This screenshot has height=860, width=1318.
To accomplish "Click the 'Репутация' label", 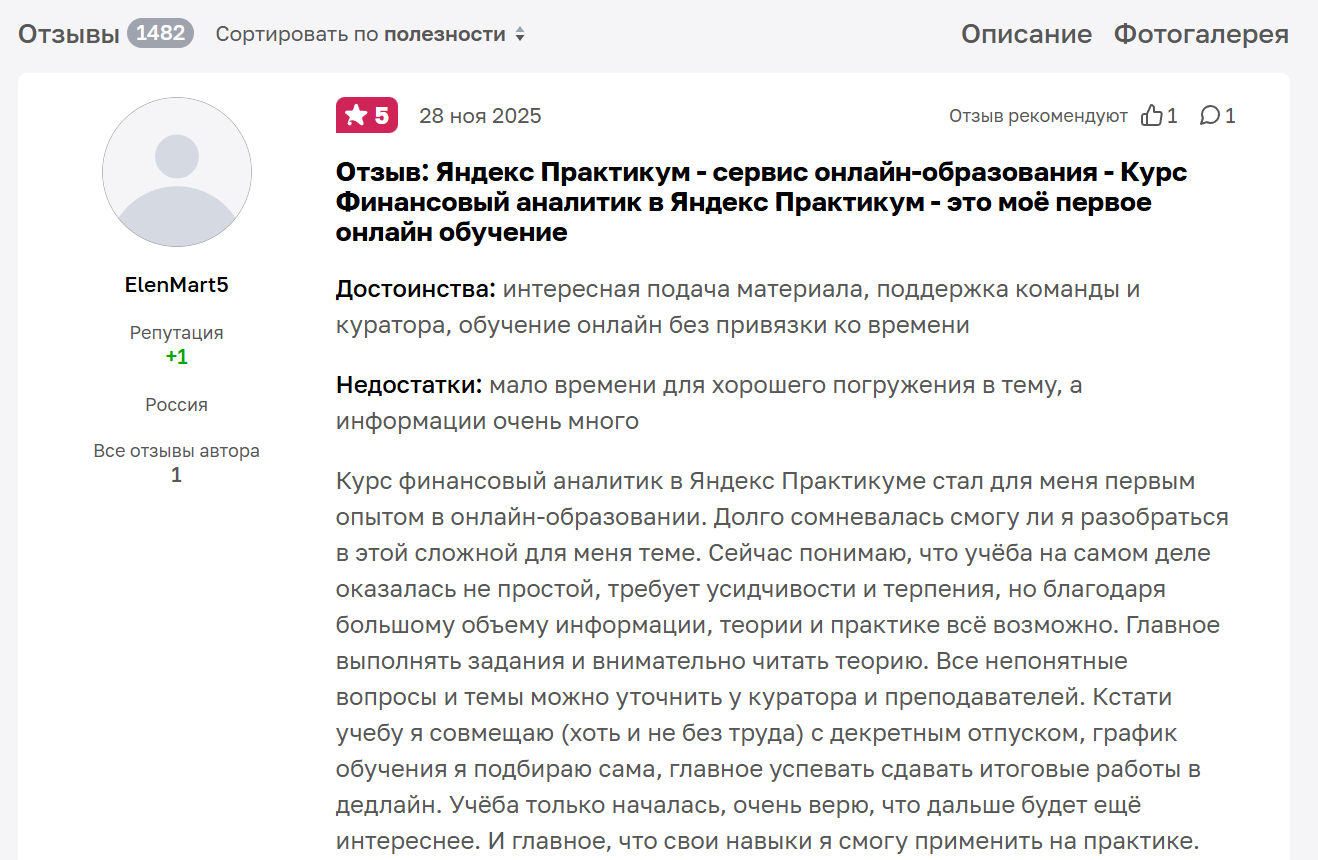I will click(x=177, y=333).
